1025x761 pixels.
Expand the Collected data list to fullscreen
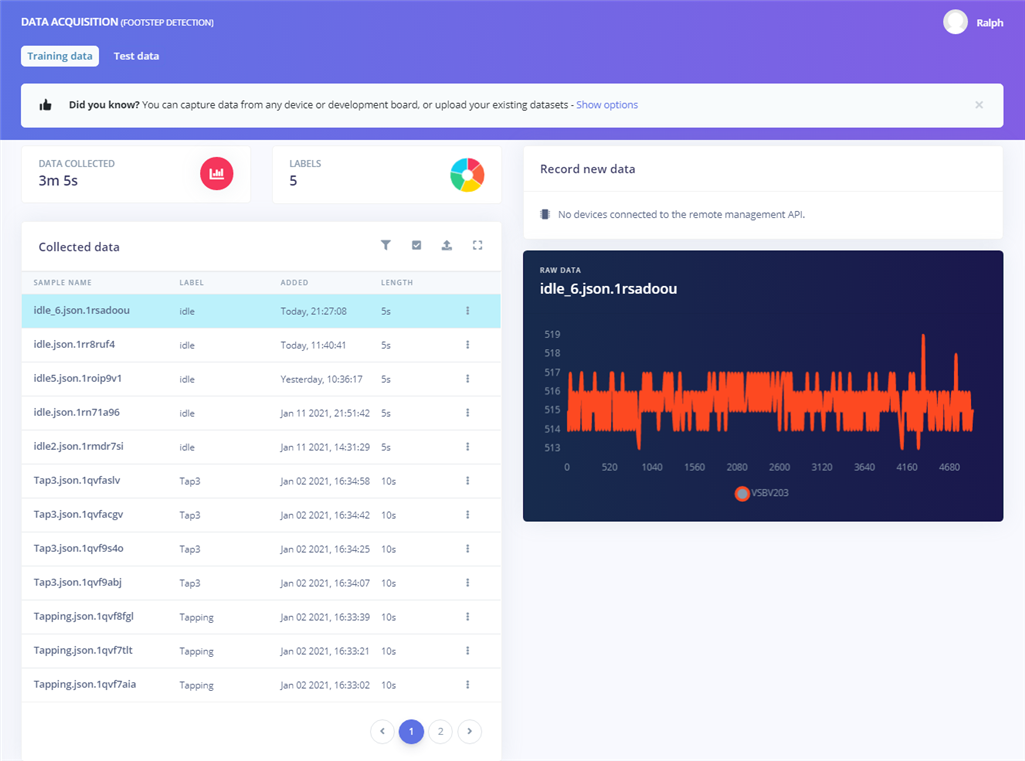click(477, 245)
